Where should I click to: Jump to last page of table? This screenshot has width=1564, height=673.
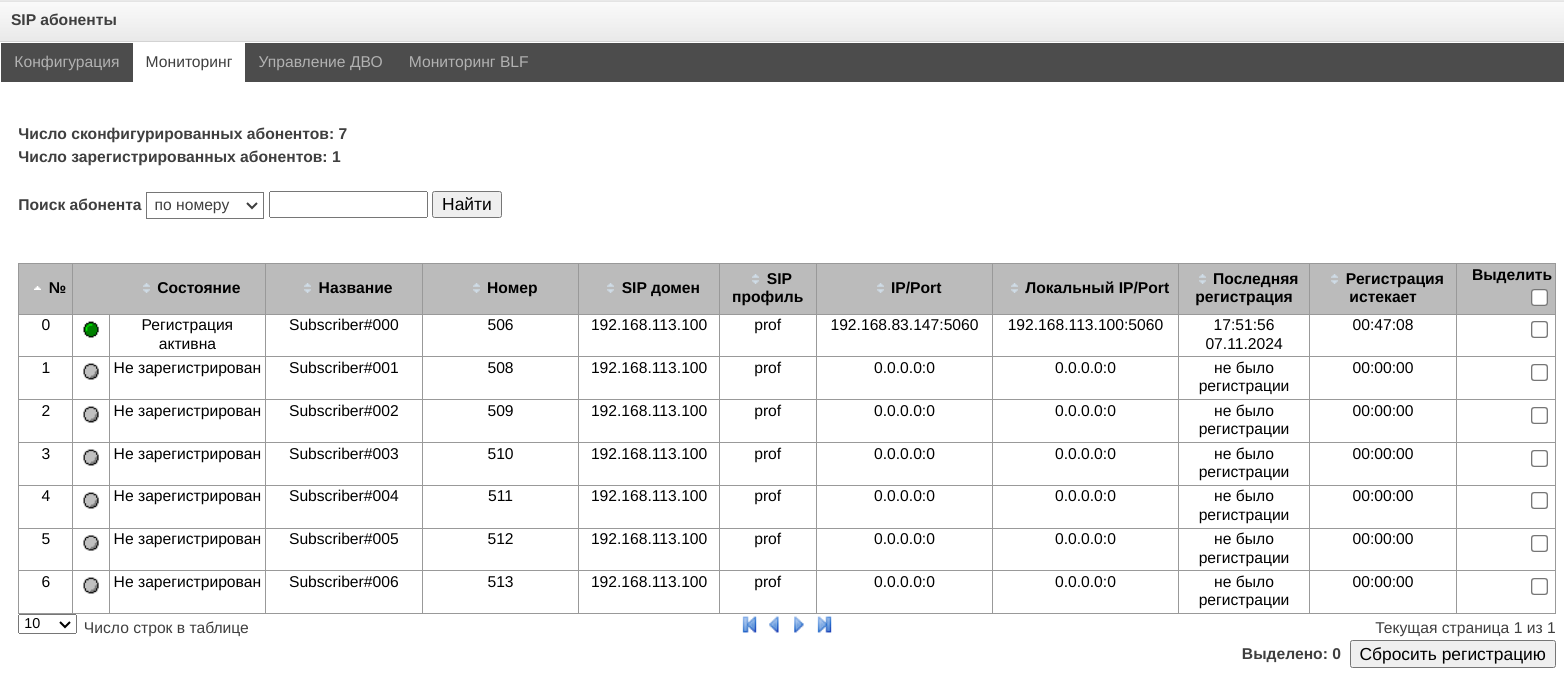[x=824, y=625]
